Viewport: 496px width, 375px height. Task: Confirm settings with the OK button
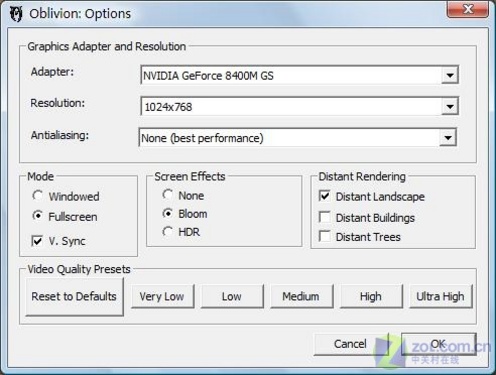click(x=438, y=344)
